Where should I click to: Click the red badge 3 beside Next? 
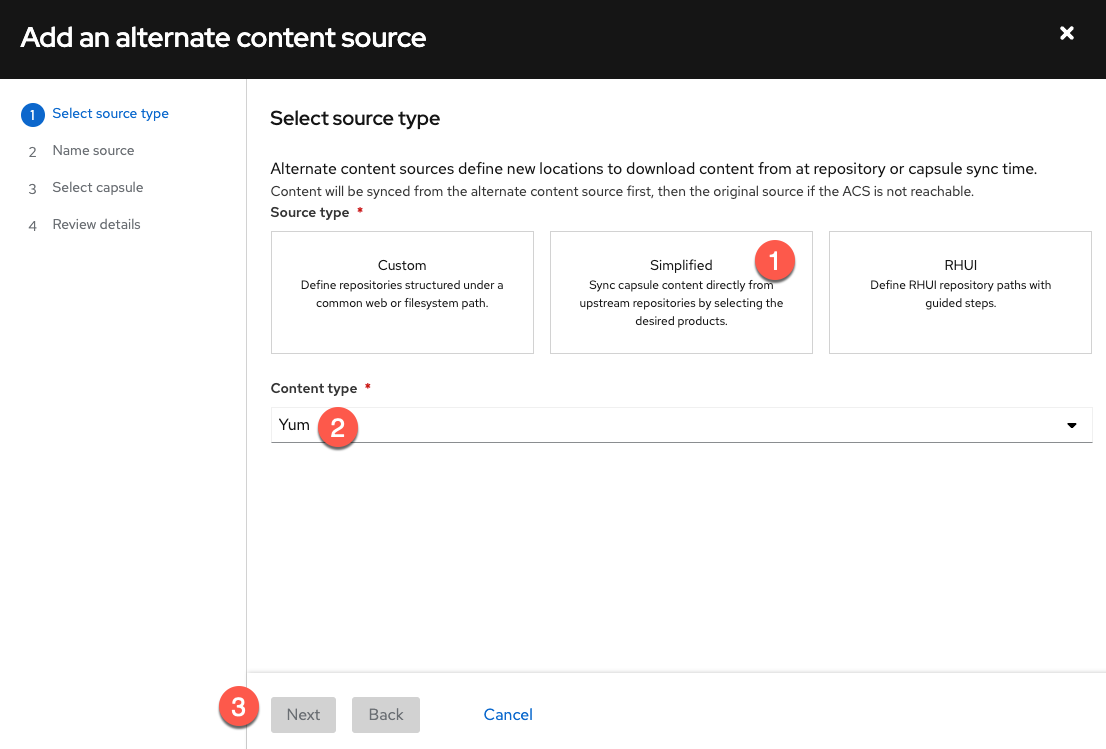tap(238, 708)
